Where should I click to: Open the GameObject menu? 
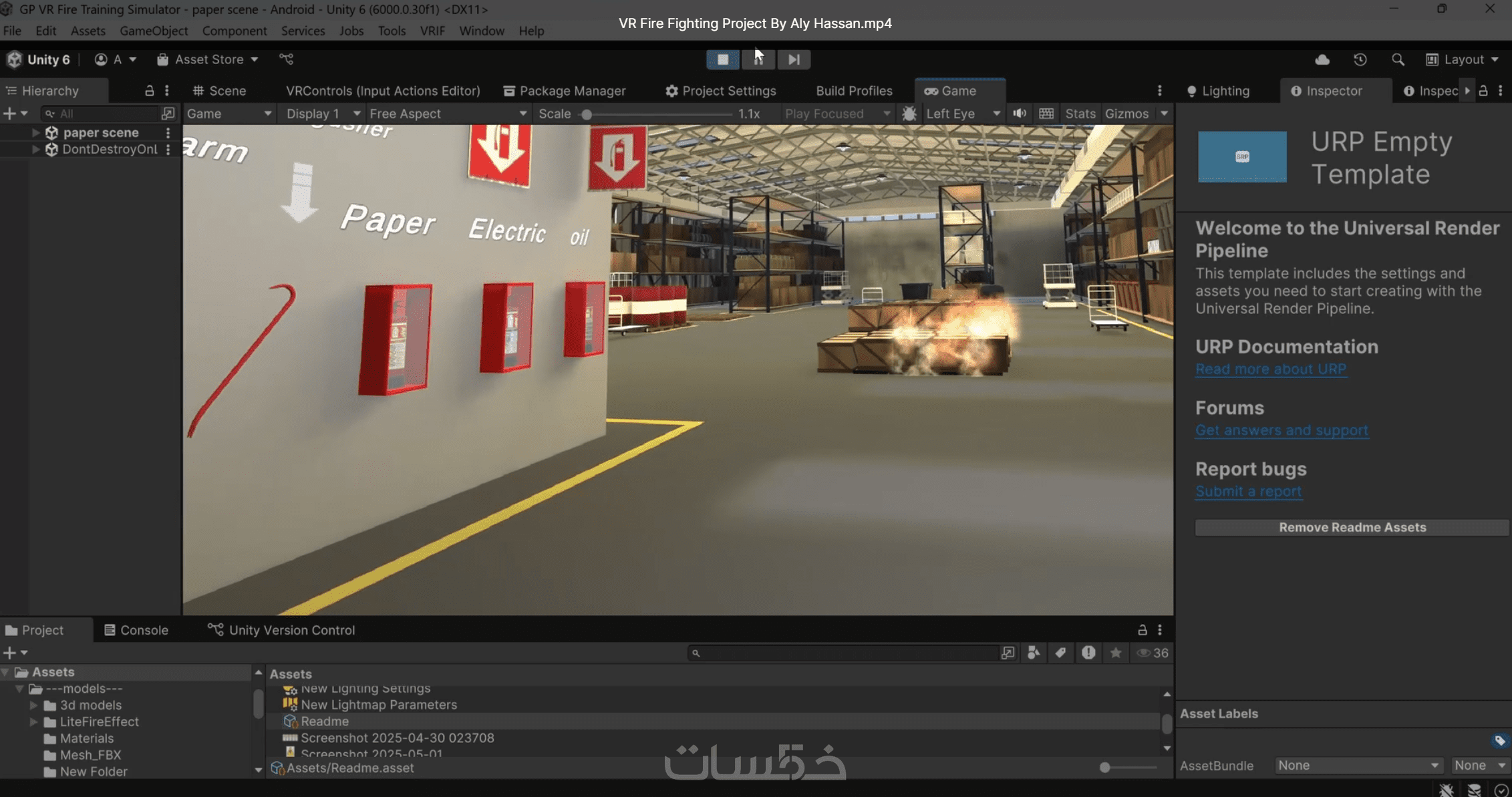[154, 31]
